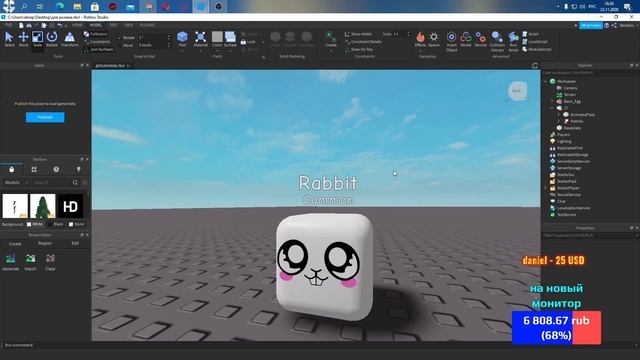640x360 pixels.
Task: Open the What's New button
Action: coord(591,25)
